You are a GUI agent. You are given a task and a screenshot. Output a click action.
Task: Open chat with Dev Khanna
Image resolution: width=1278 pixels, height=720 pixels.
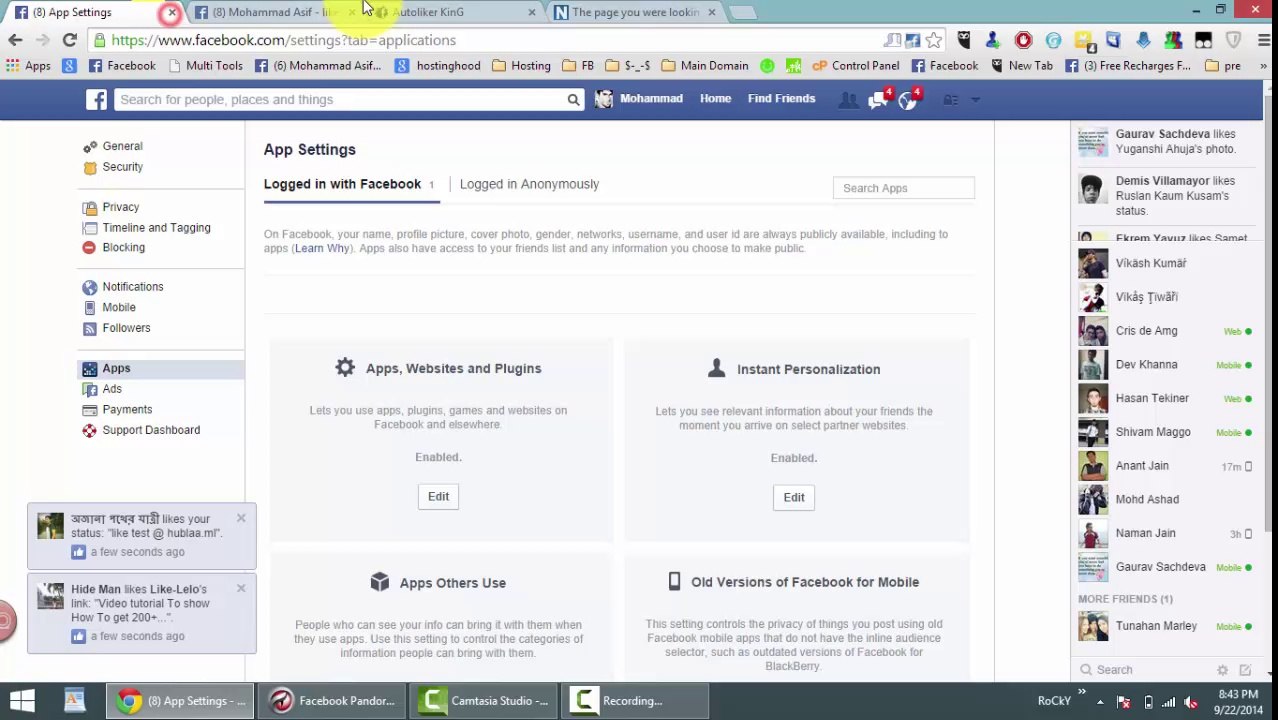(x=1165, y=365)
